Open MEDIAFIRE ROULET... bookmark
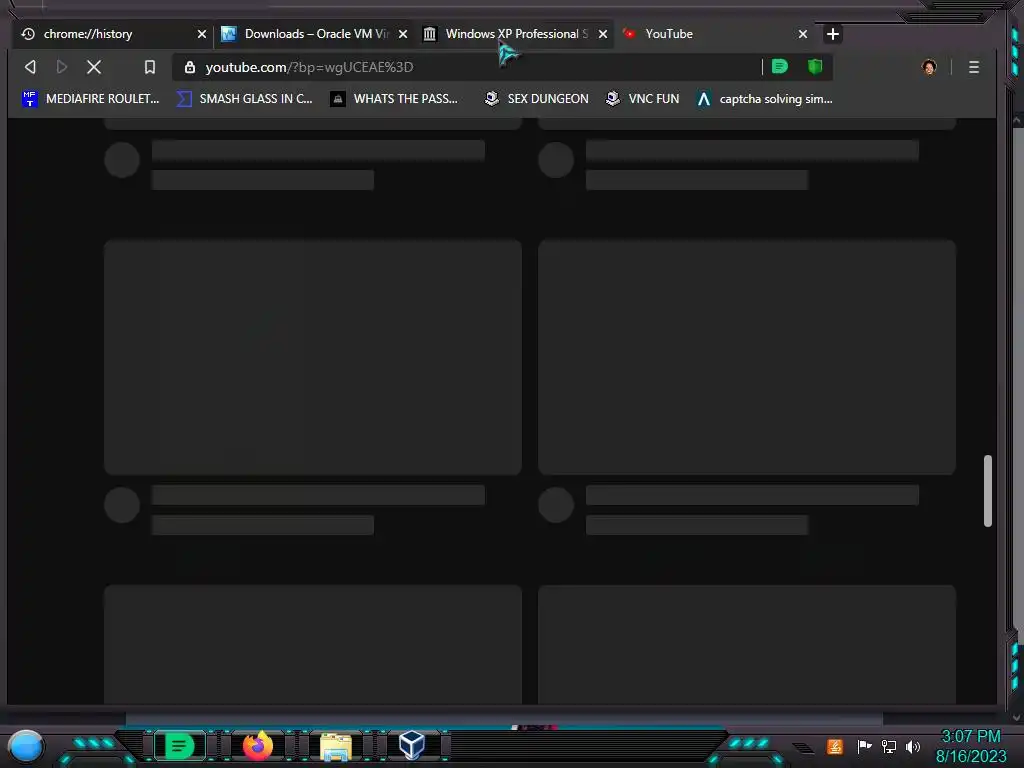The width and height of the screenshot is (1024, 768). (x=91, y=99)
